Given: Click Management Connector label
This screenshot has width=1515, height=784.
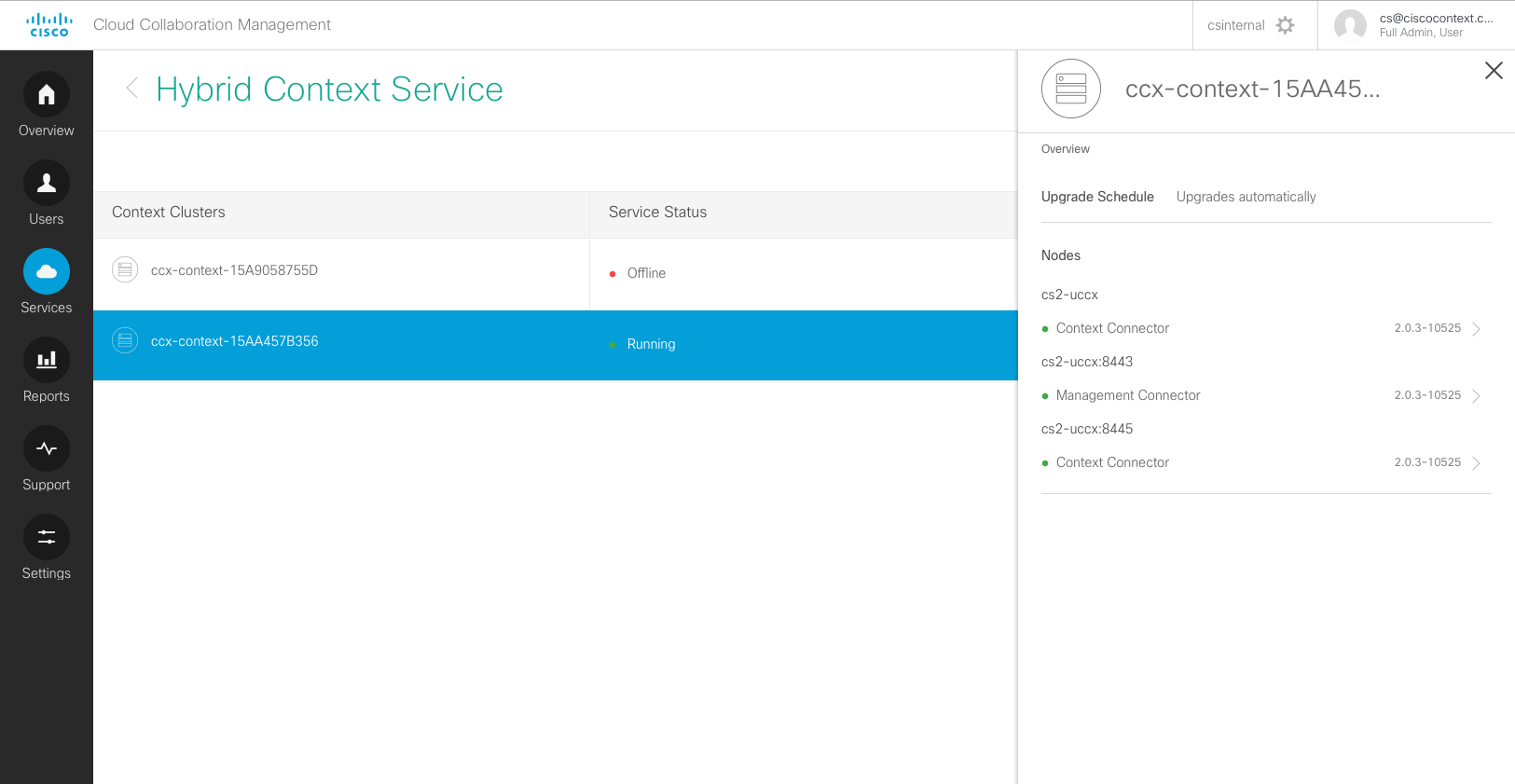Looking at the screenshot, I should coord(1128,395).
